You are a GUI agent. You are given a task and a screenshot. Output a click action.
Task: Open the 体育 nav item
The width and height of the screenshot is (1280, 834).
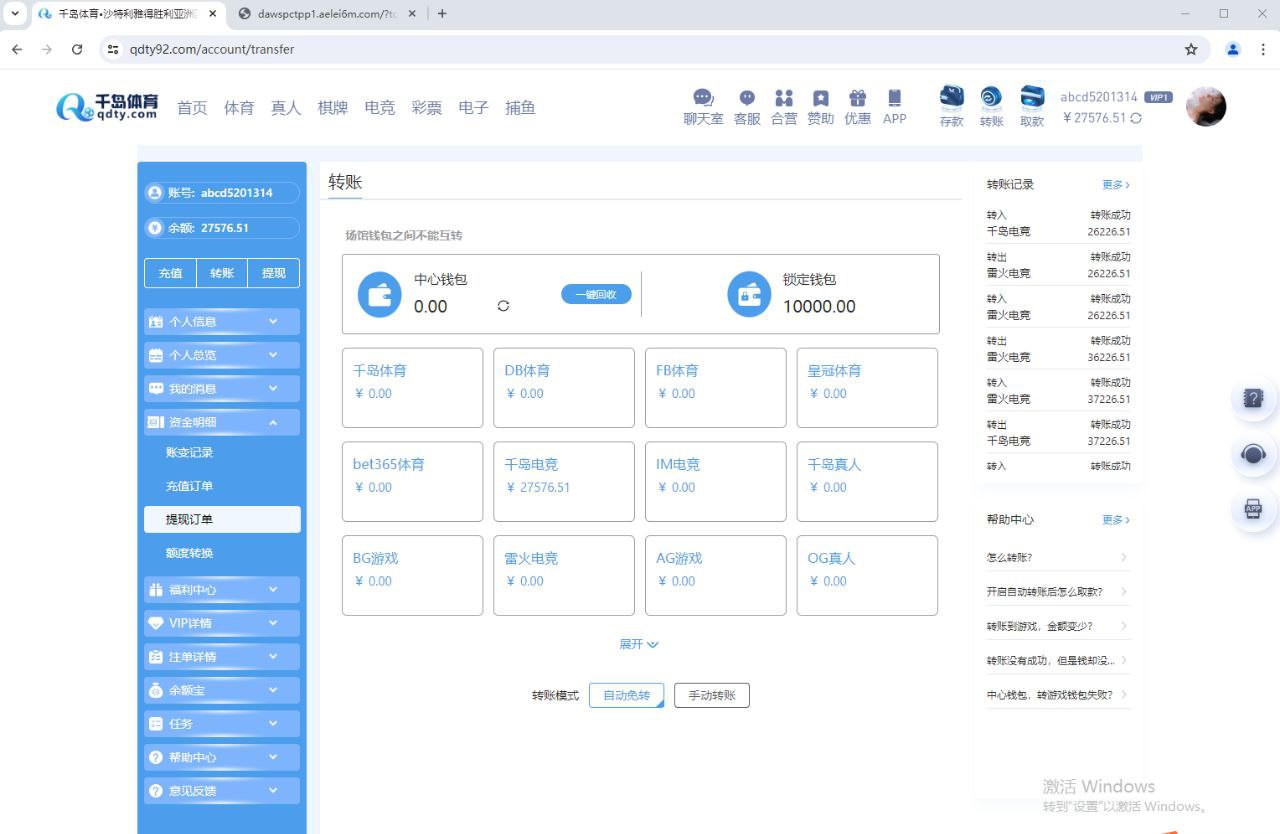pos(239,108)
